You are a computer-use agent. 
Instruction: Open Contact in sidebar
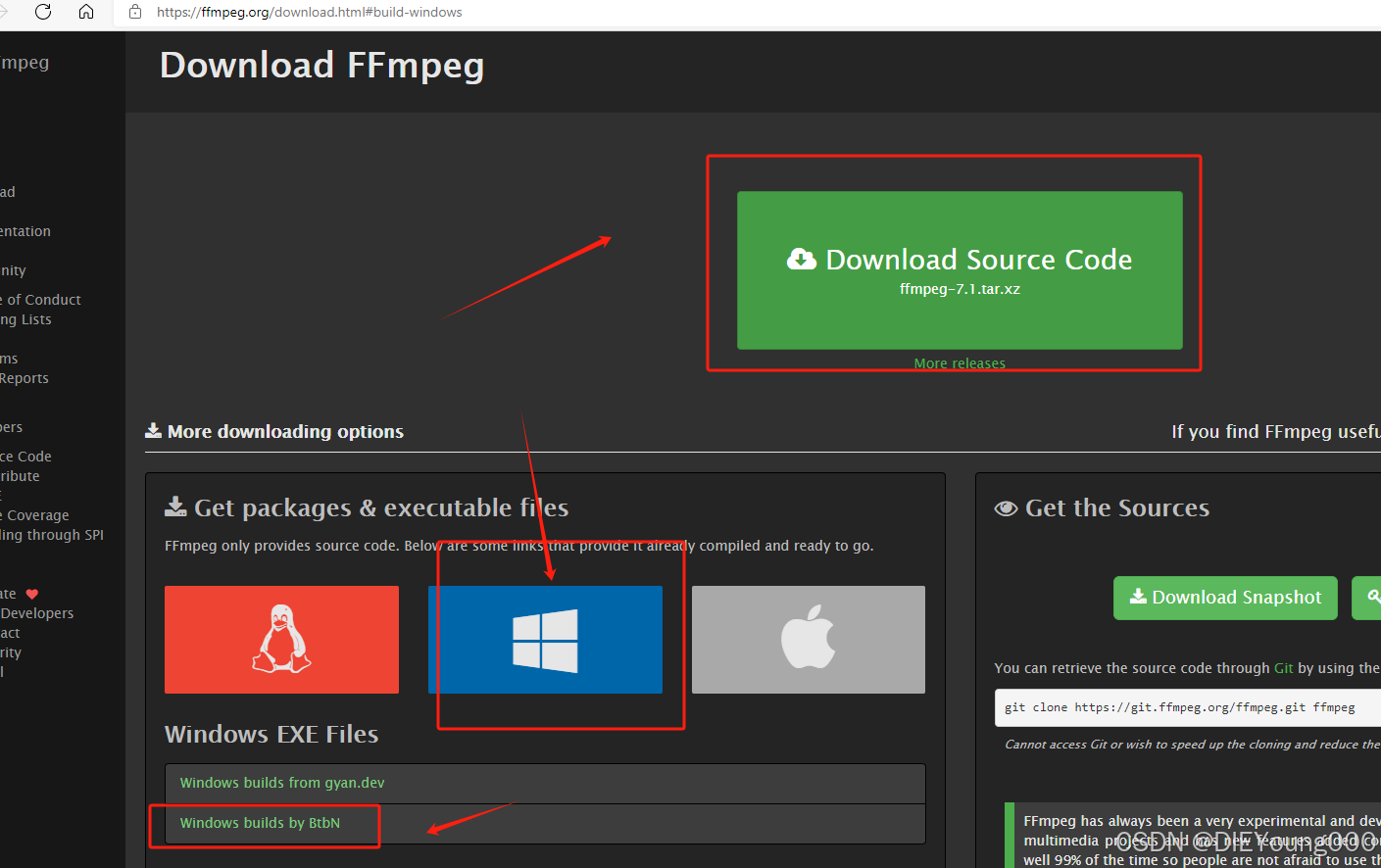click(x=10, y=633)
